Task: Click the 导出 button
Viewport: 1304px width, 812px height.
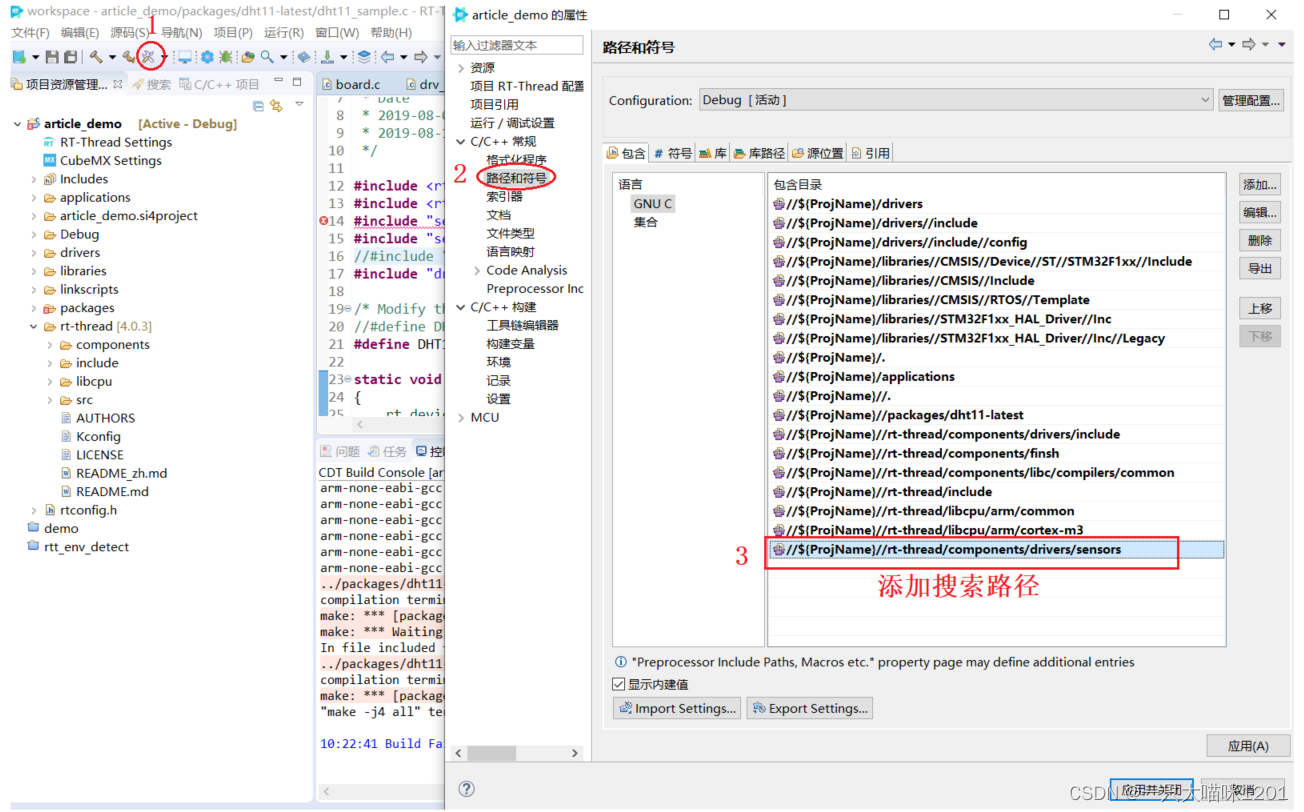Action: pos(1260,268)
